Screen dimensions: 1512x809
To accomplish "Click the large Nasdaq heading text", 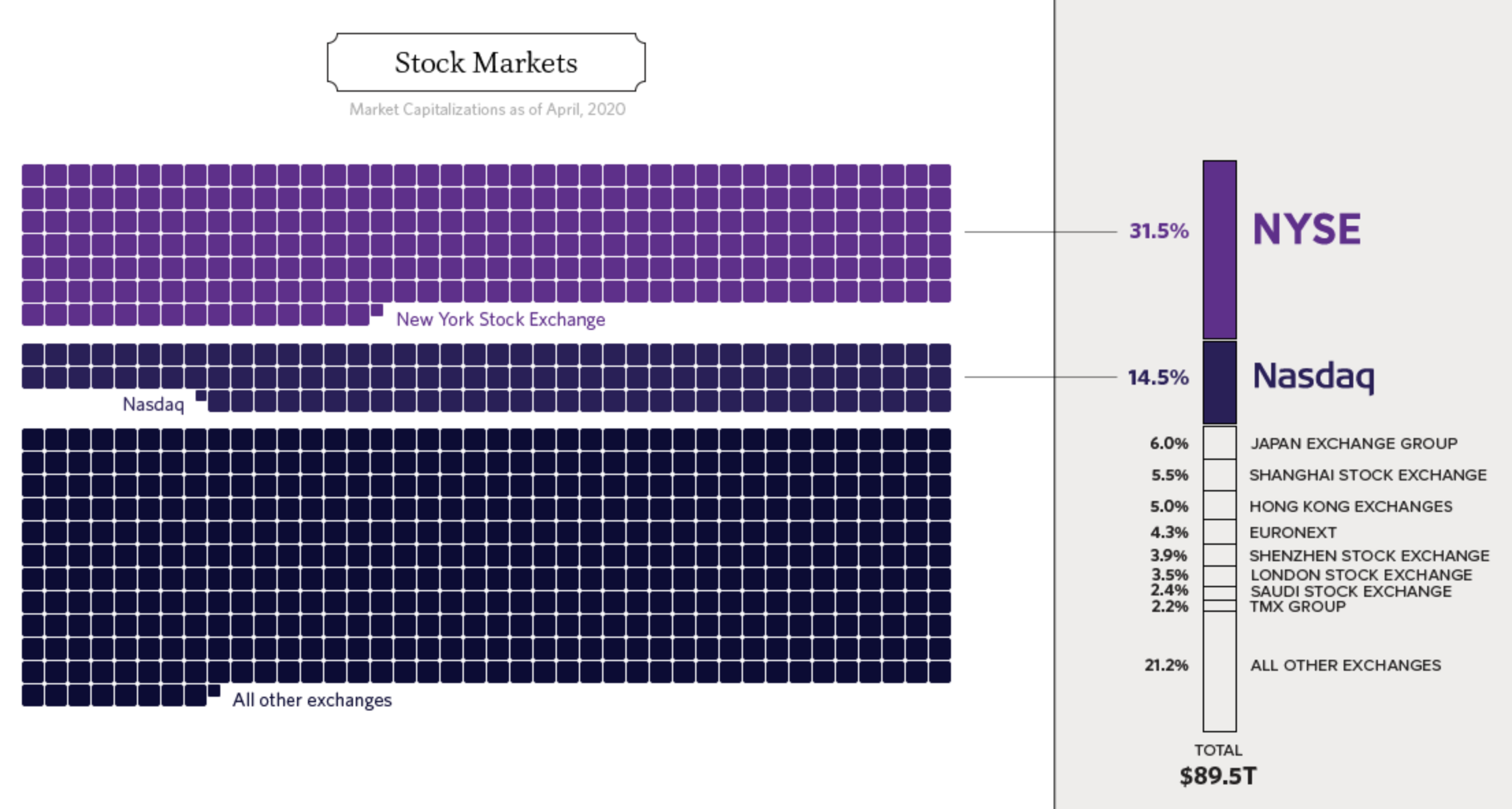I will coord(1313,376).
